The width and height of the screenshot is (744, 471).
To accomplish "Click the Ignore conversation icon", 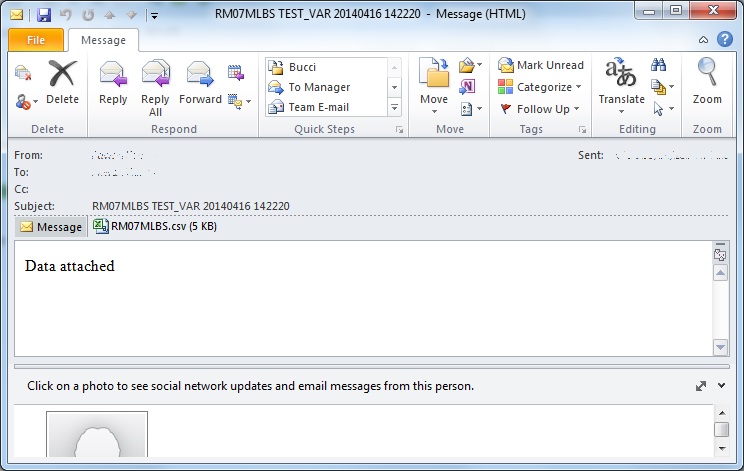I will click(x=23, y=73).
